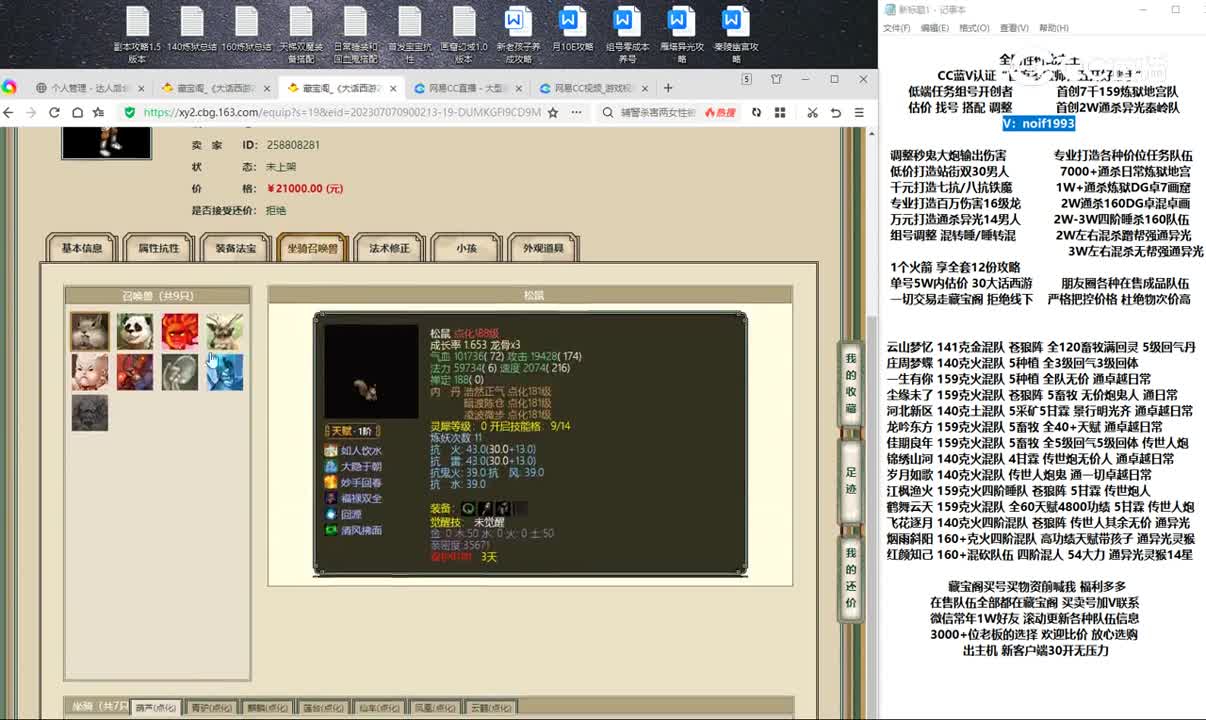The height and width of the screenshot is (720, 1206).
Task: Close the 个人管理 browser tab
Action: pos(141,88)
